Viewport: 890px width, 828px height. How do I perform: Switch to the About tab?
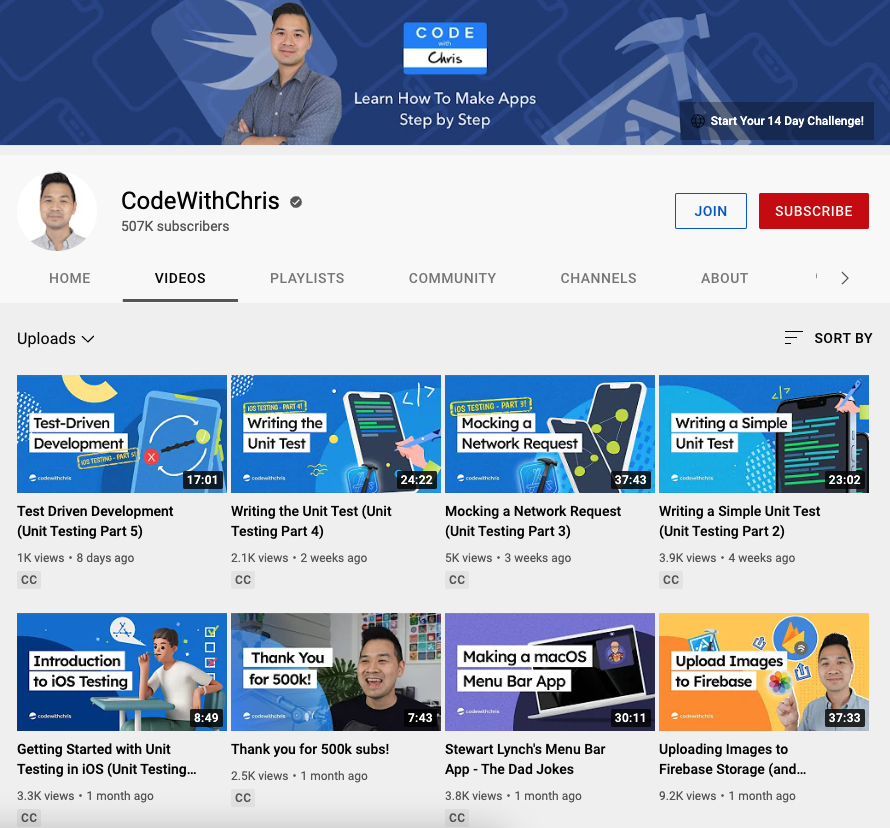click(x=724, y=278)
